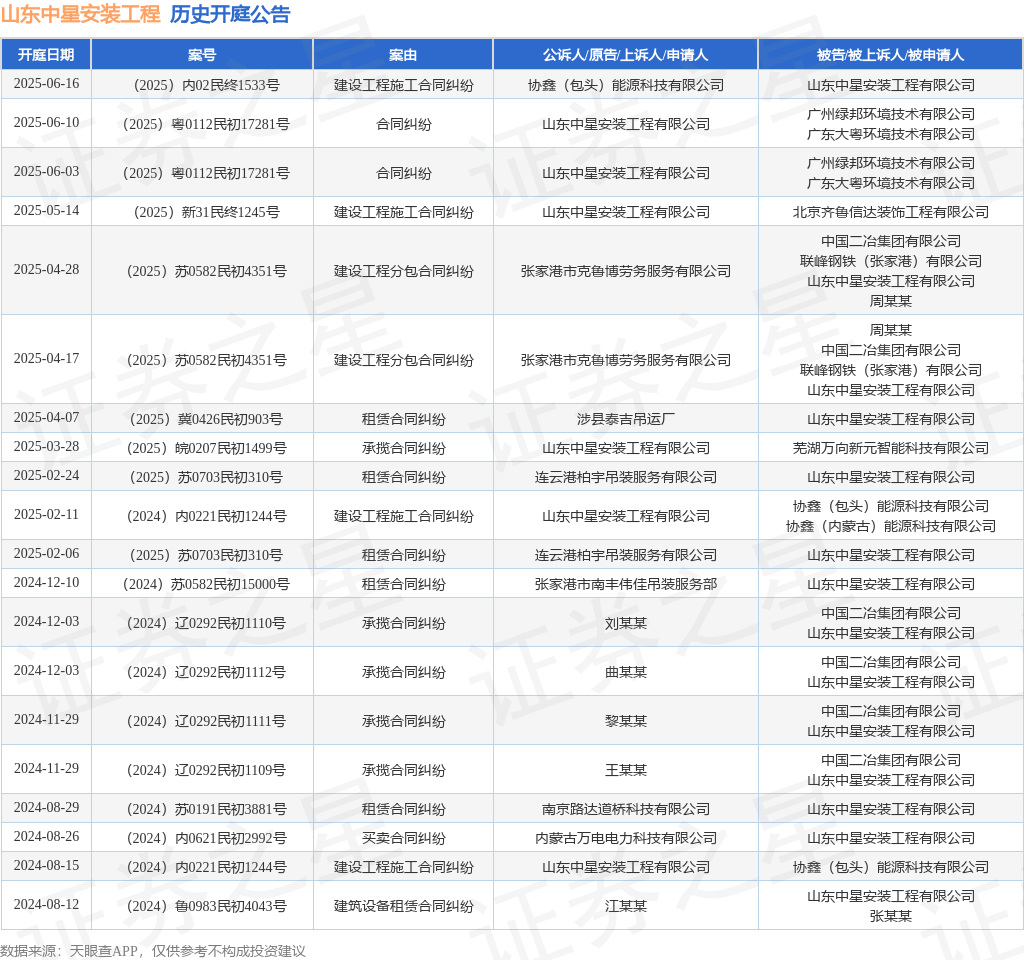The image size is (1024, 960).
Task: Click the 开庭日期 column header
Action: pos(46,55)
